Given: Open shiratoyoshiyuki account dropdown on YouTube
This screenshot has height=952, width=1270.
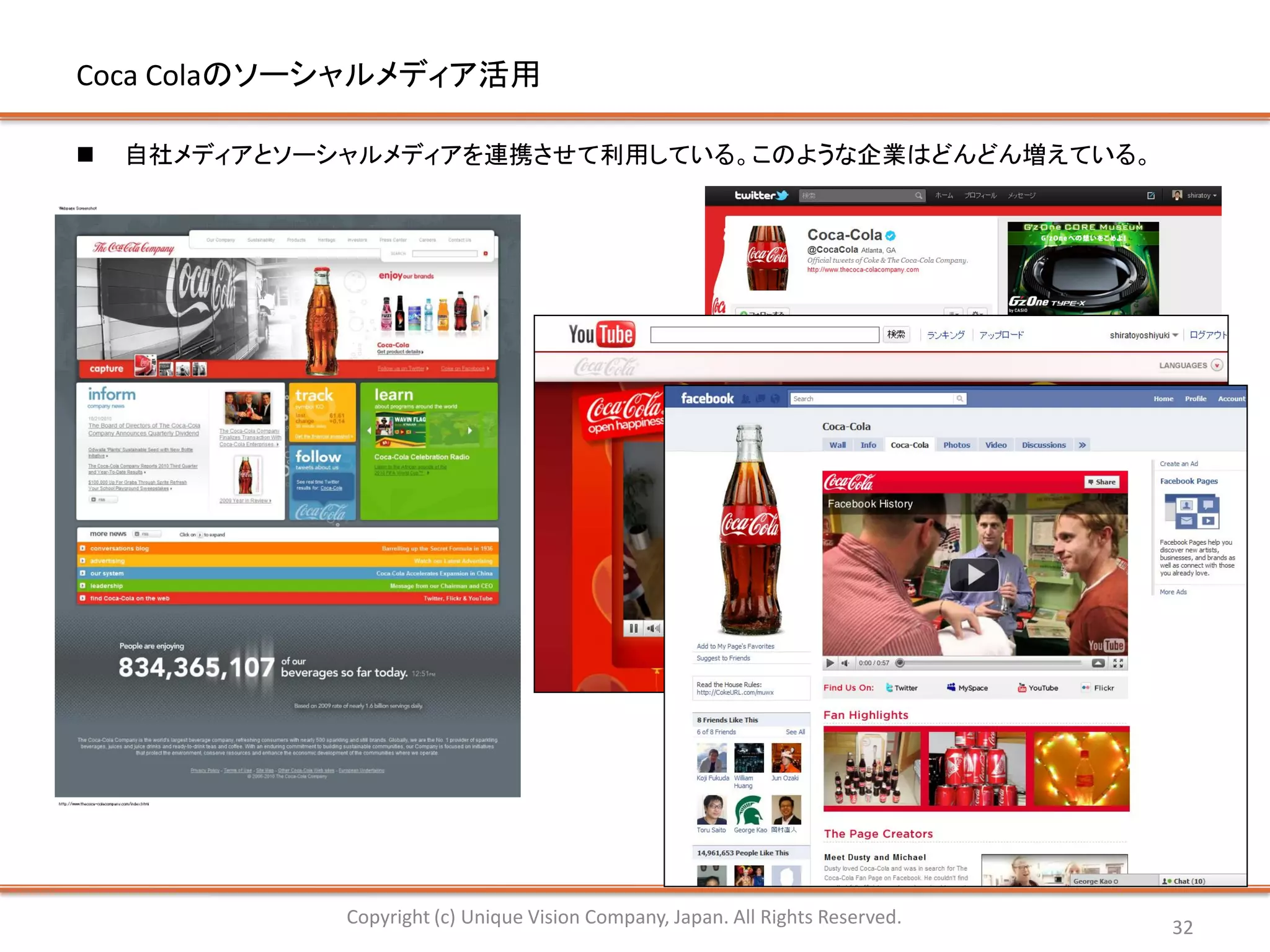Looking at the screenshot, I should pyautogui.click(x=1143, y=335).
